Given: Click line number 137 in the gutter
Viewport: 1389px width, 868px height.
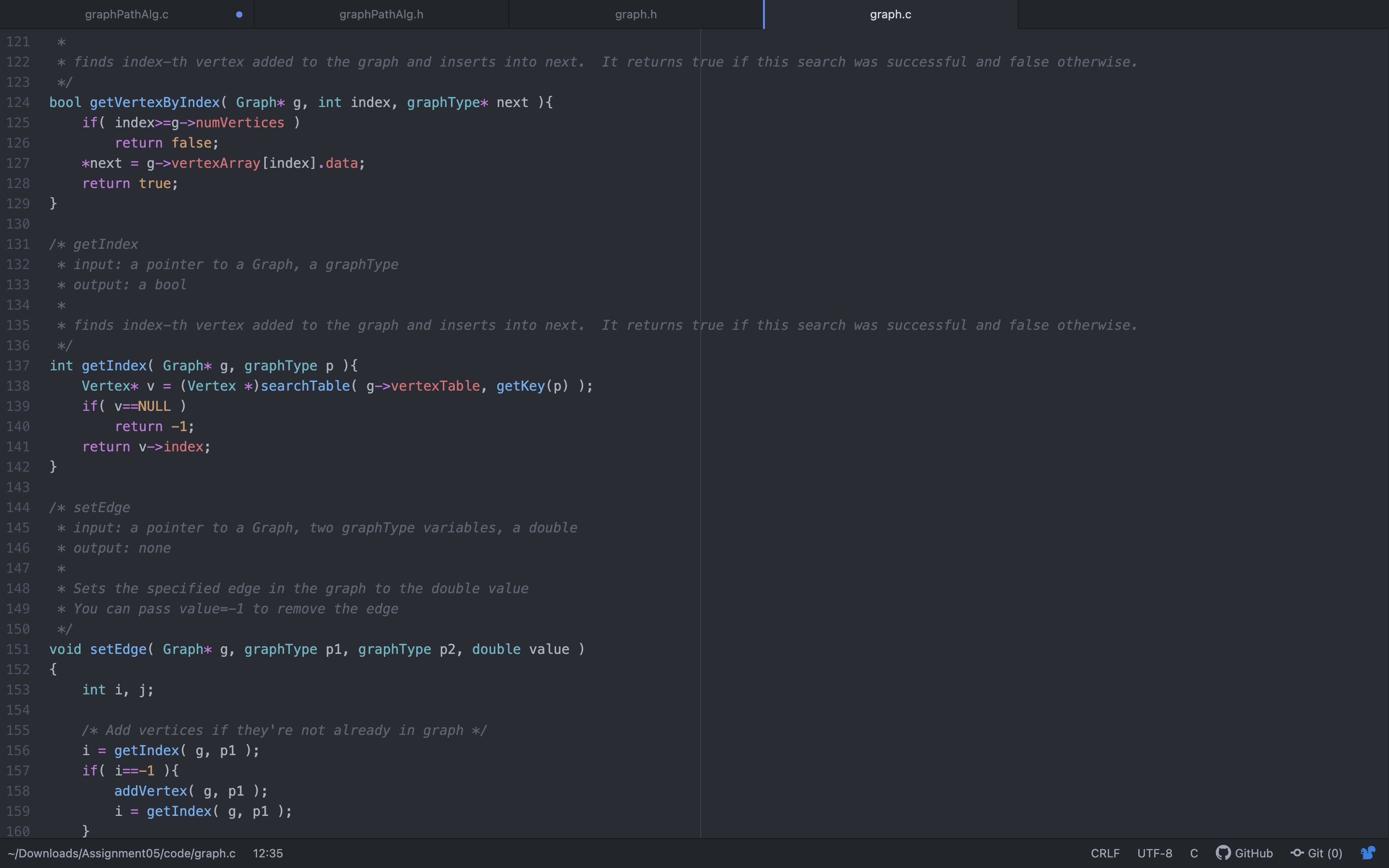Looking at the screenshot, I should tap(18, 366).
